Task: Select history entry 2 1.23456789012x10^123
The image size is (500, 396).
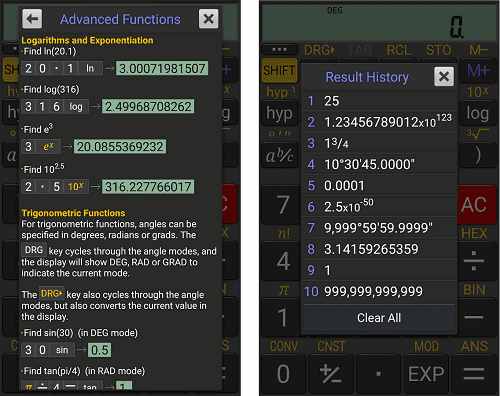Action: coord(379,122)
